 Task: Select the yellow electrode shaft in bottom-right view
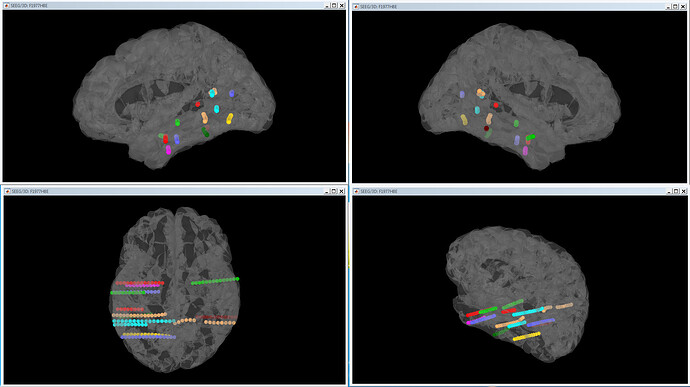(526, 337)
